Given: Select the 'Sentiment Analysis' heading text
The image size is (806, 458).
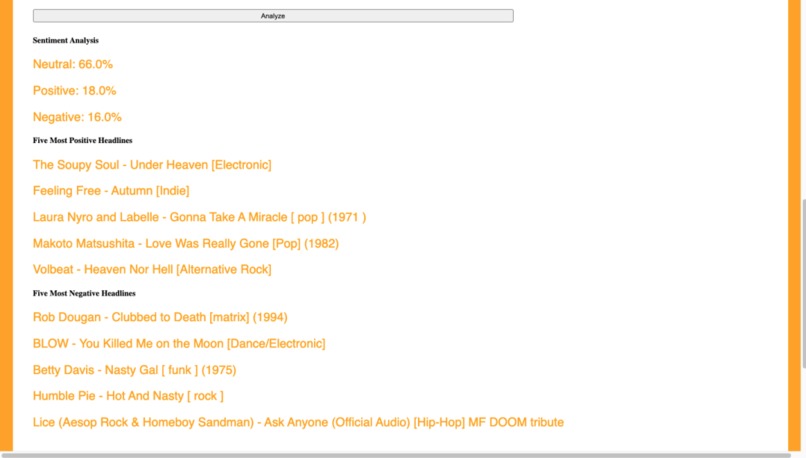Looking at the screenshot, I should coord(66,41).
